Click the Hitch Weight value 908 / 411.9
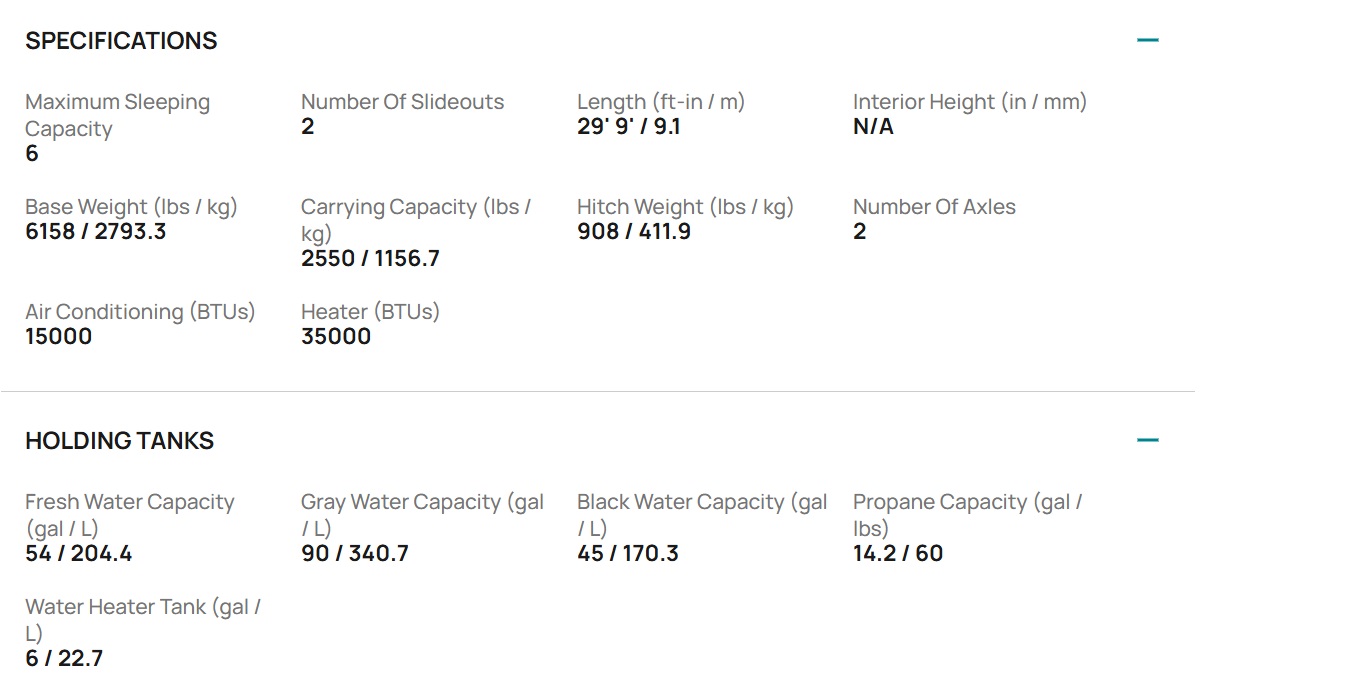Image resolution: width=1349 pixels, height=685 pixels. (634, 232)
